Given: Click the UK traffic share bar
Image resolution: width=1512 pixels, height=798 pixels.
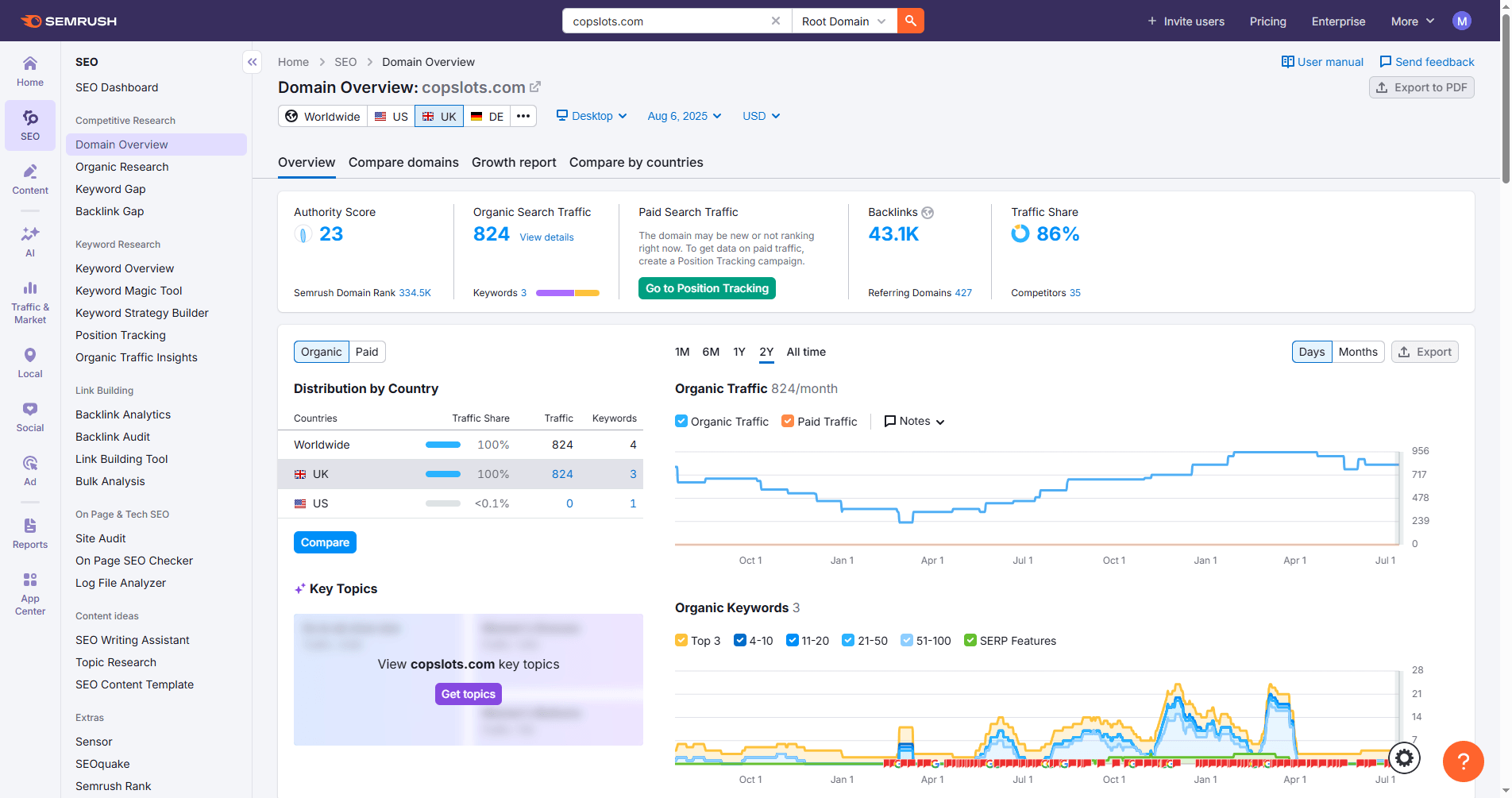Looking at the screenshot, I should click(x=443, y=474).
